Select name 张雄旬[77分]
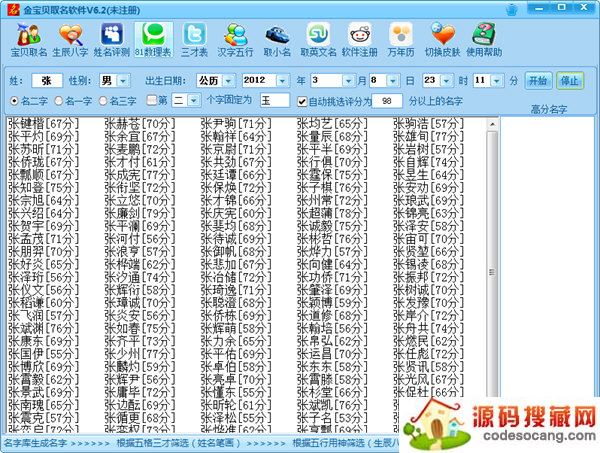600x453 pixels. (x=428, y=136)
